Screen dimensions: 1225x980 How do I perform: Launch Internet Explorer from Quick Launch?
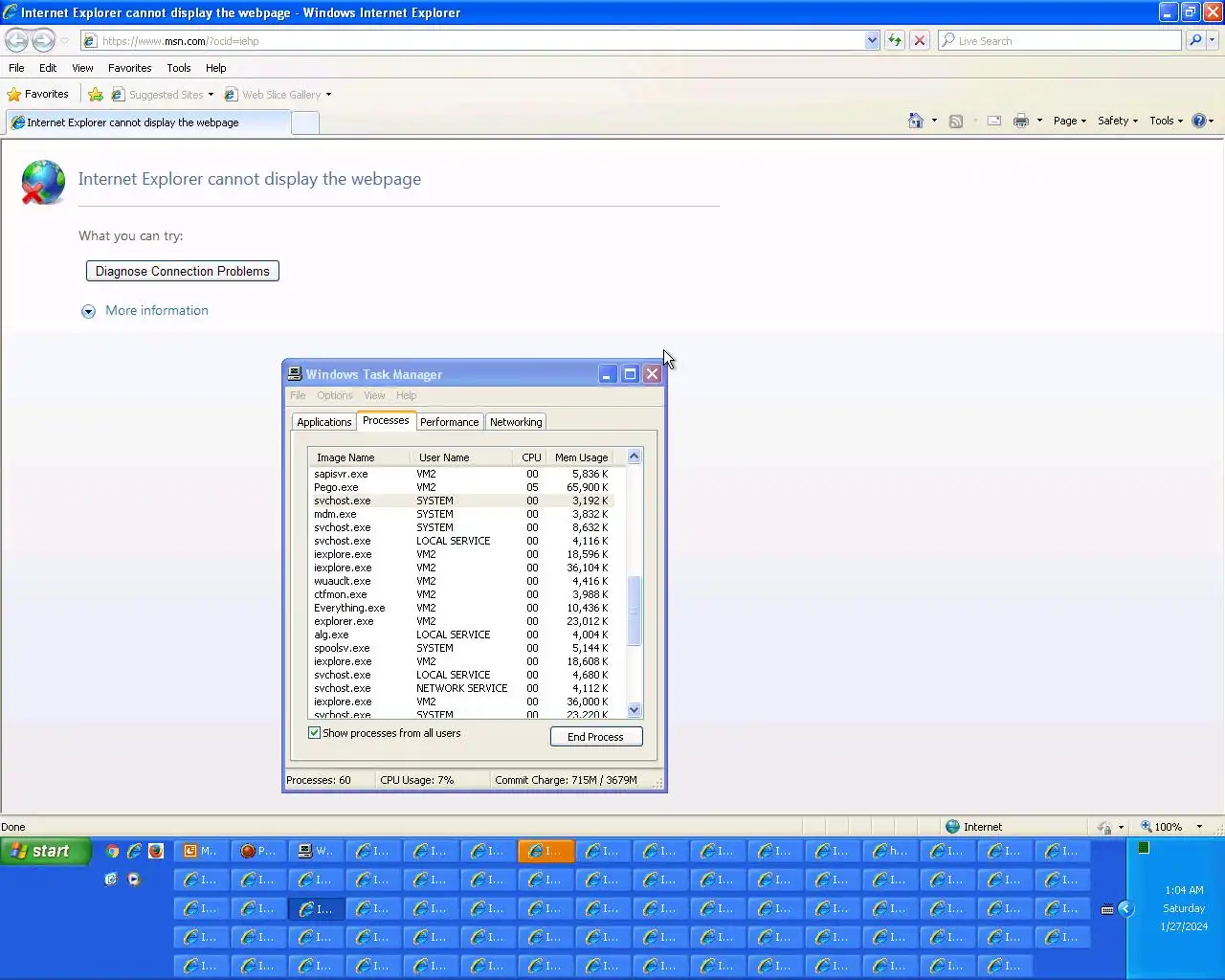[134, 851]
